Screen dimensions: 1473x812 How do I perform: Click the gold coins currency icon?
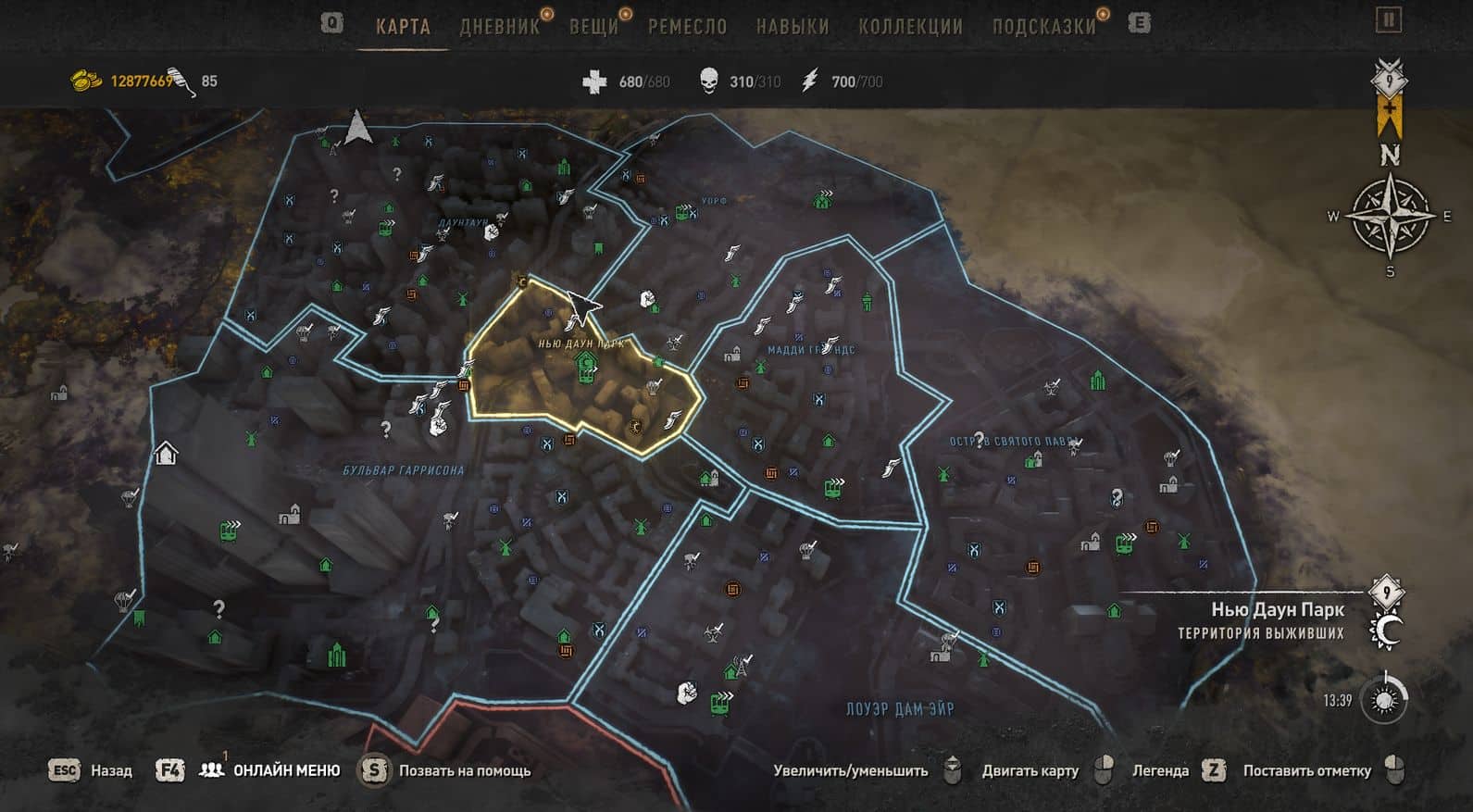coord(86,81)
